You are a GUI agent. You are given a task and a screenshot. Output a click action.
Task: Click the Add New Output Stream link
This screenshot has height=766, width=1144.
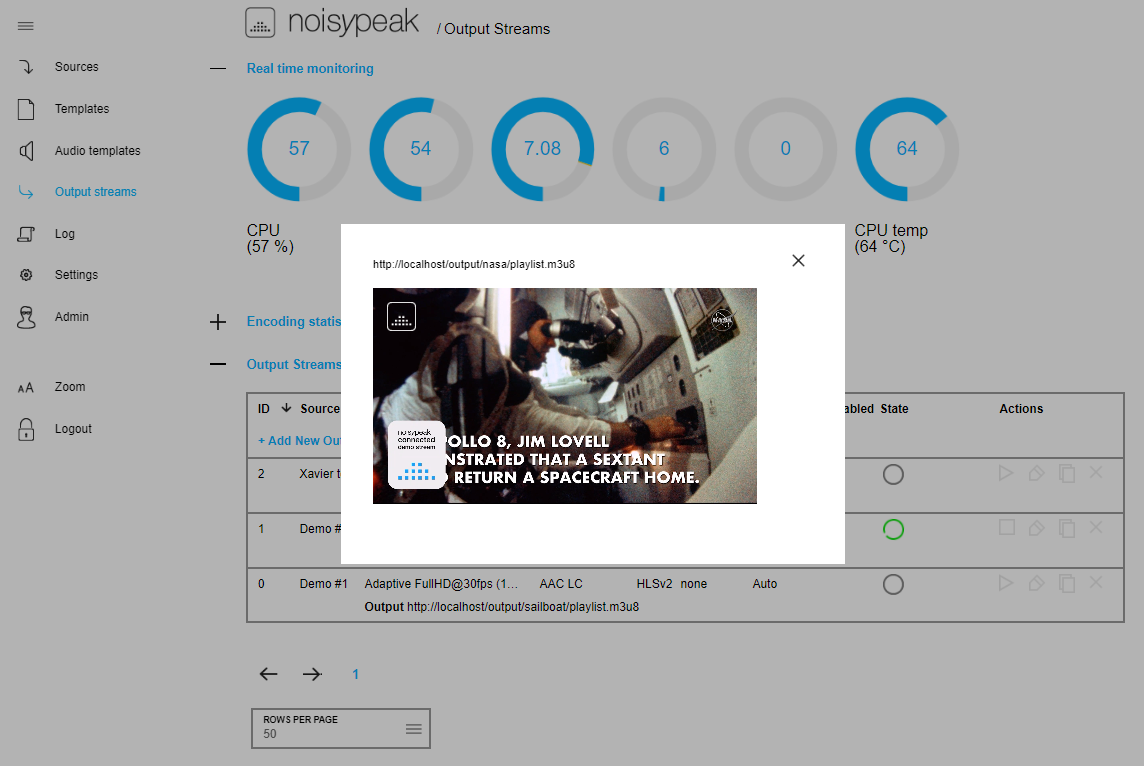[299, 441]
